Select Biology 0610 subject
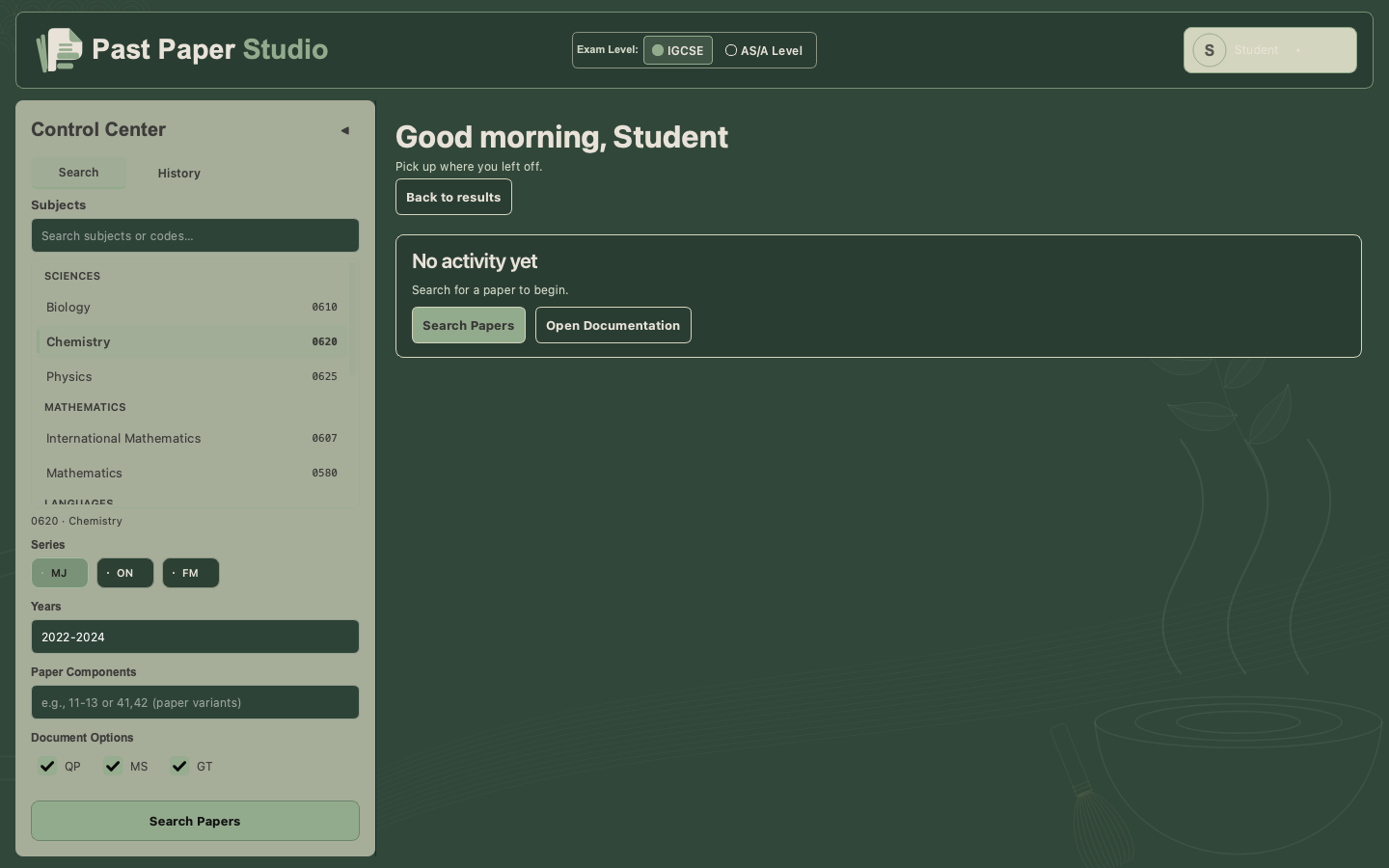1389x868 pixels. pos(192,308)
